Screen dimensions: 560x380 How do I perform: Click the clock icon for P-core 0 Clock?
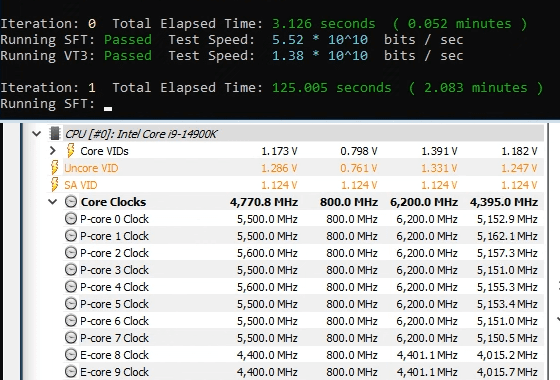point(71,219)
